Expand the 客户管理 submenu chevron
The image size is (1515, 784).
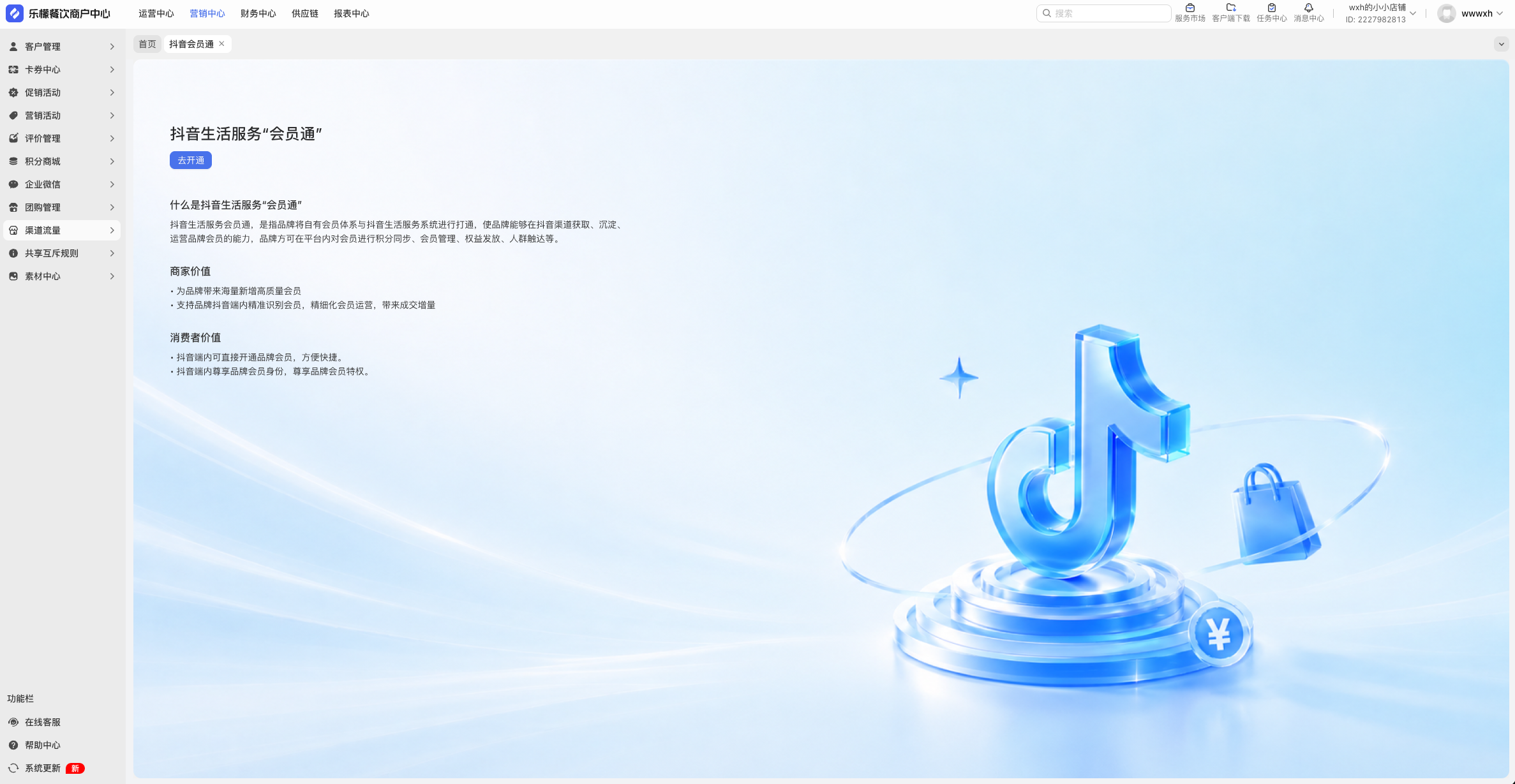pos(112,47)
